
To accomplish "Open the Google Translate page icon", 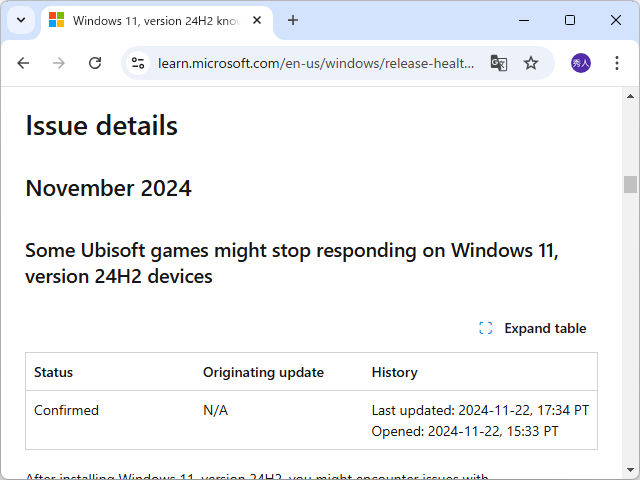I will click(x=498, y=63).
